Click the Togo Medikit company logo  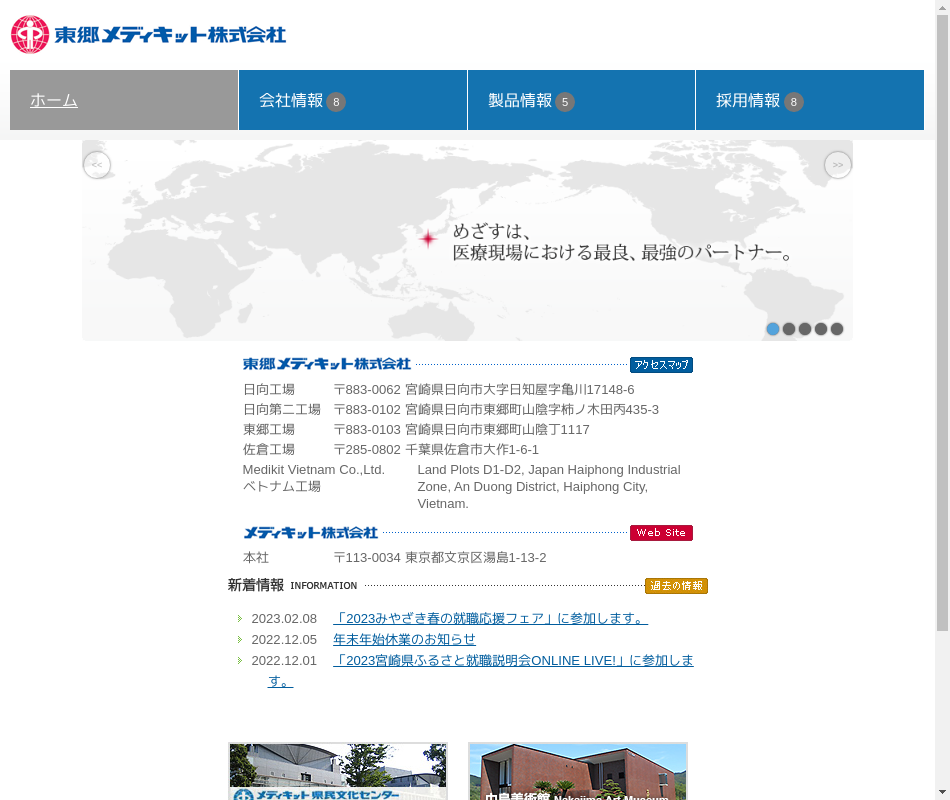pos(148,35)
